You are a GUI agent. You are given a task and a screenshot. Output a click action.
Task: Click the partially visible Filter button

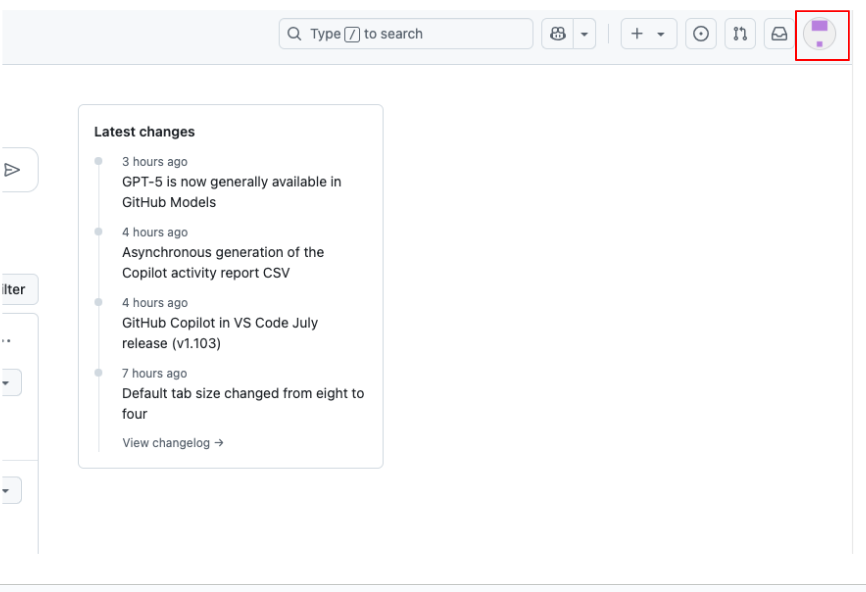tap(19, 289)
